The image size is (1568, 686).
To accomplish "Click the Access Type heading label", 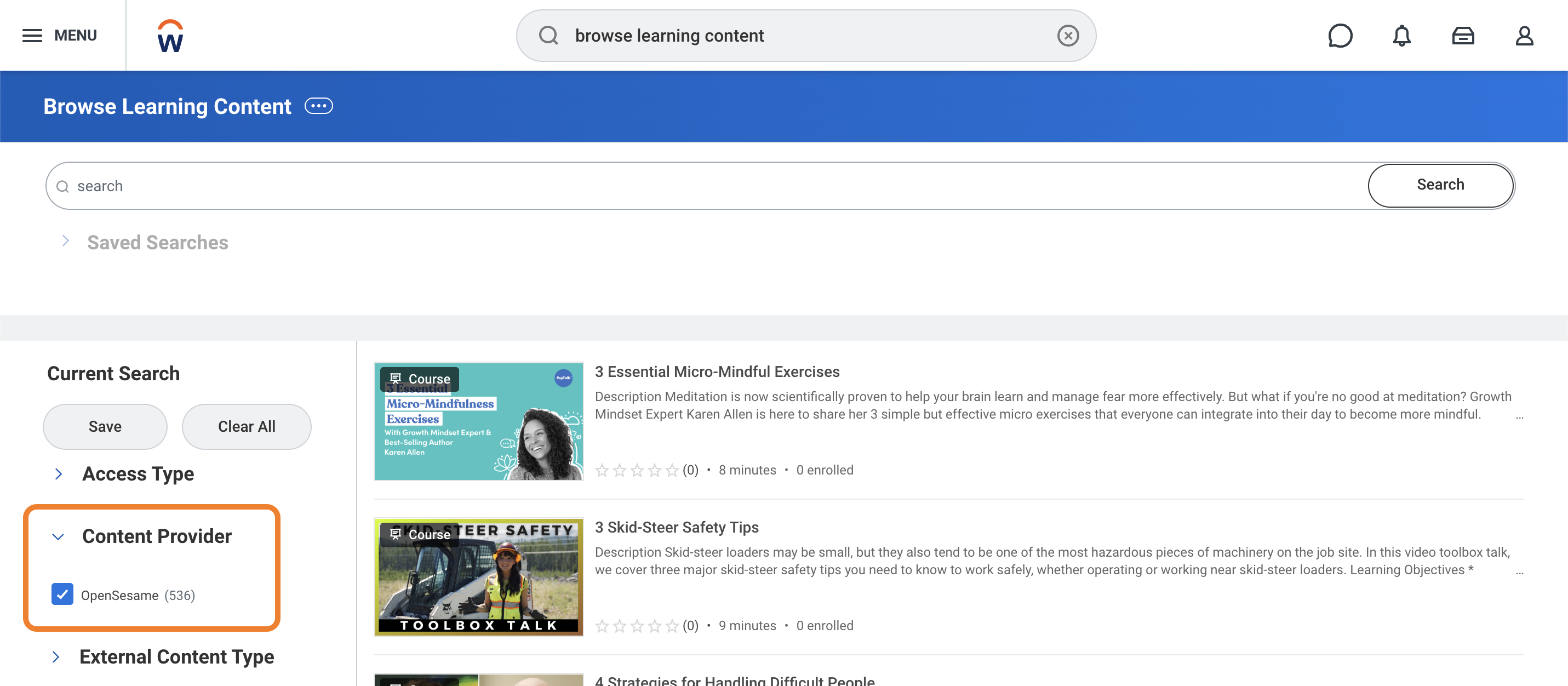I will [x=138, y=473].
